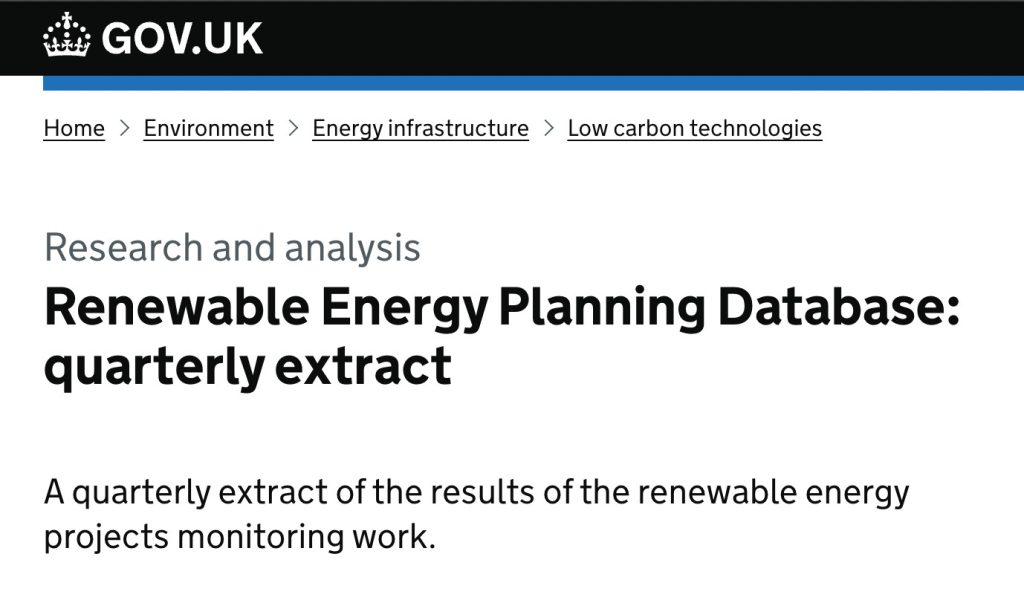The image size is (1024, 600).
Task: Click the 'A quarterly extract of' summary line
Action: tap(477, 492)
